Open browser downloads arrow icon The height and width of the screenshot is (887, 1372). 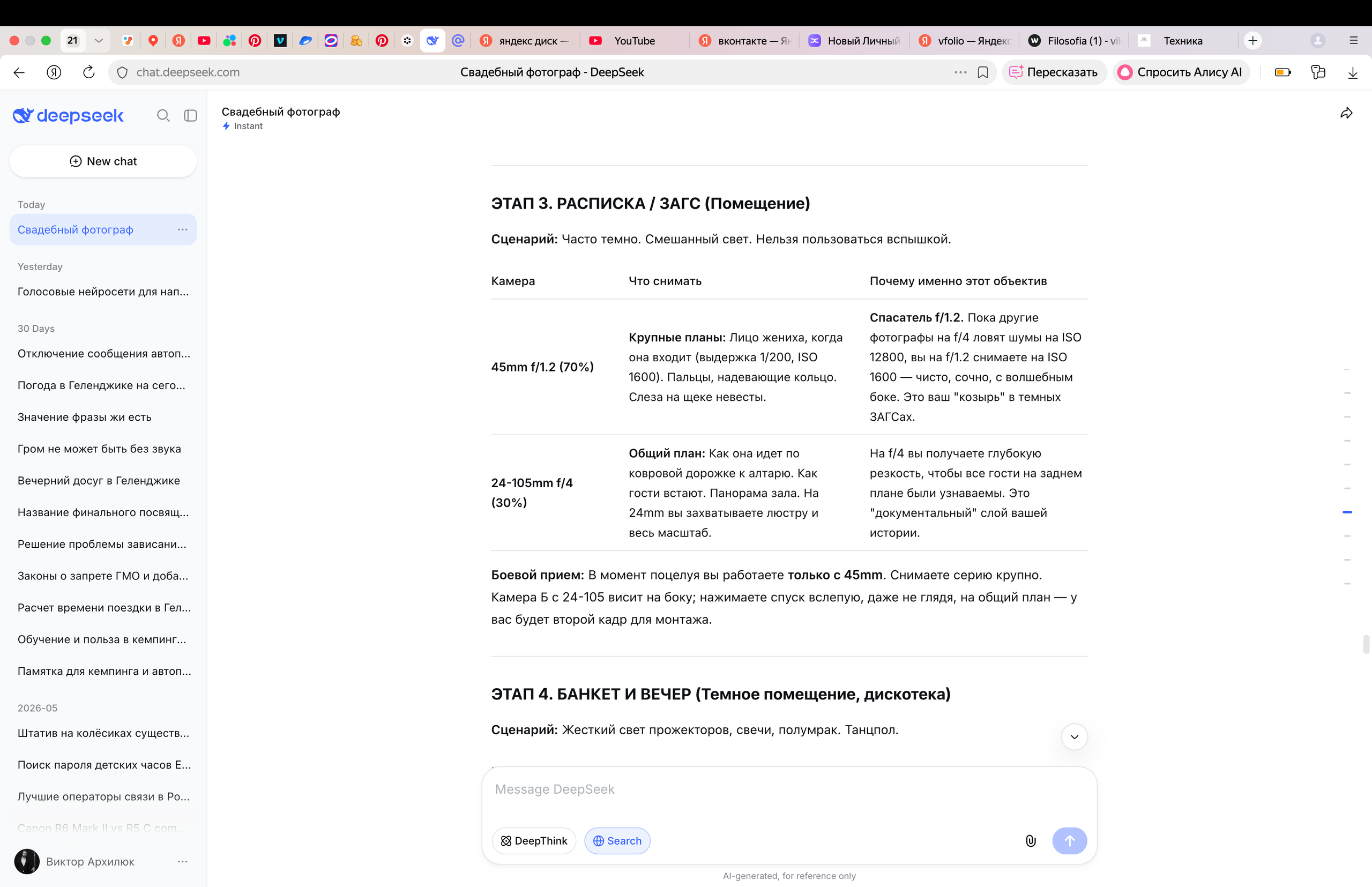point(1353,72)
